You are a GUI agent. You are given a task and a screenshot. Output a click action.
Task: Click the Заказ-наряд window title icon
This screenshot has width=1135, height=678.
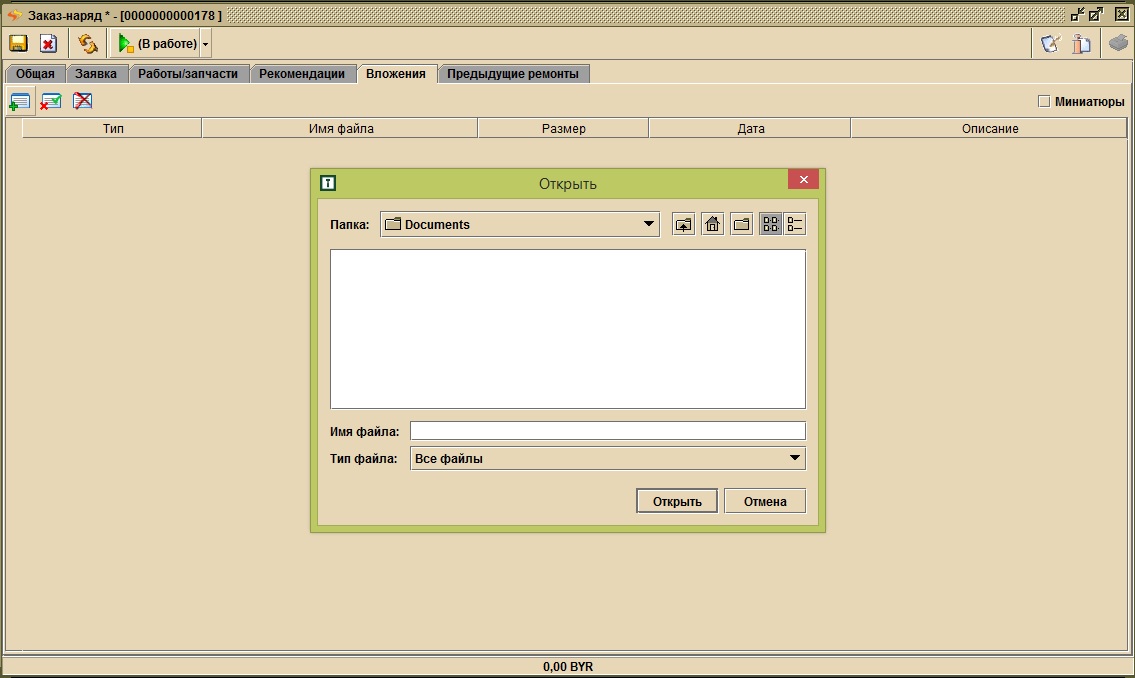pyautogui.click(x=14, y=14)
